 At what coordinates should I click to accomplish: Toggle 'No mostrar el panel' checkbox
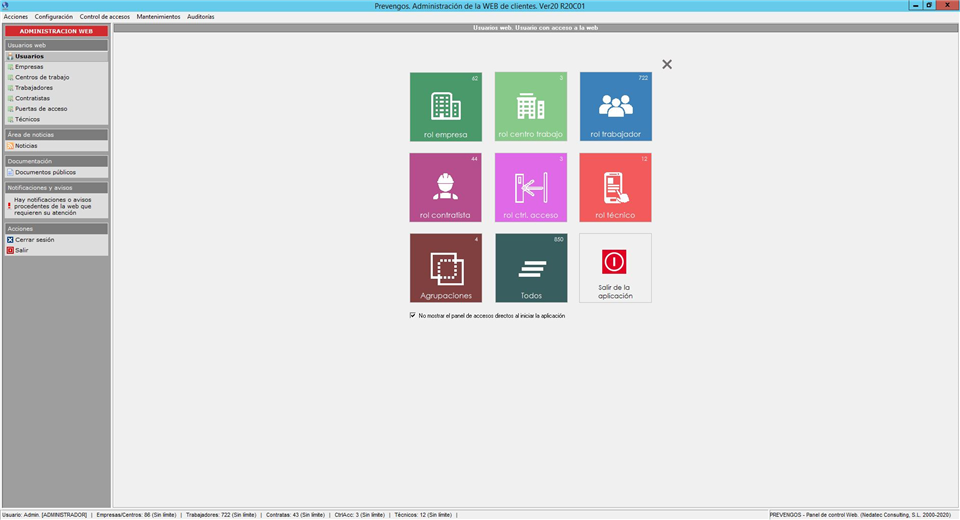[412, 315]
